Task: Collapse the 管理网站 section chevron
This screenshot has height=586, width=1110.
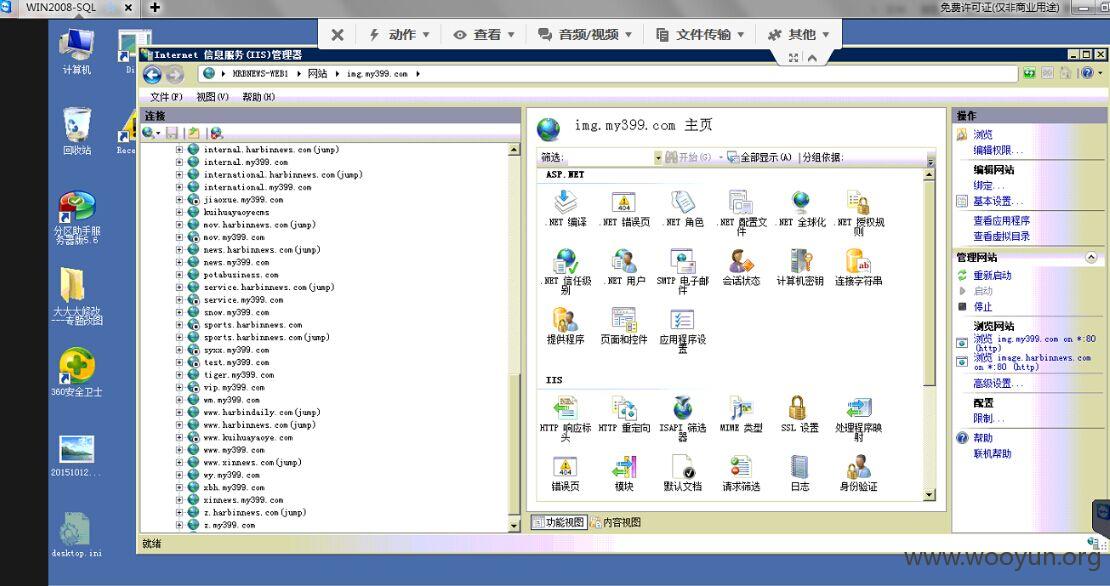Action: (1091, 258)
